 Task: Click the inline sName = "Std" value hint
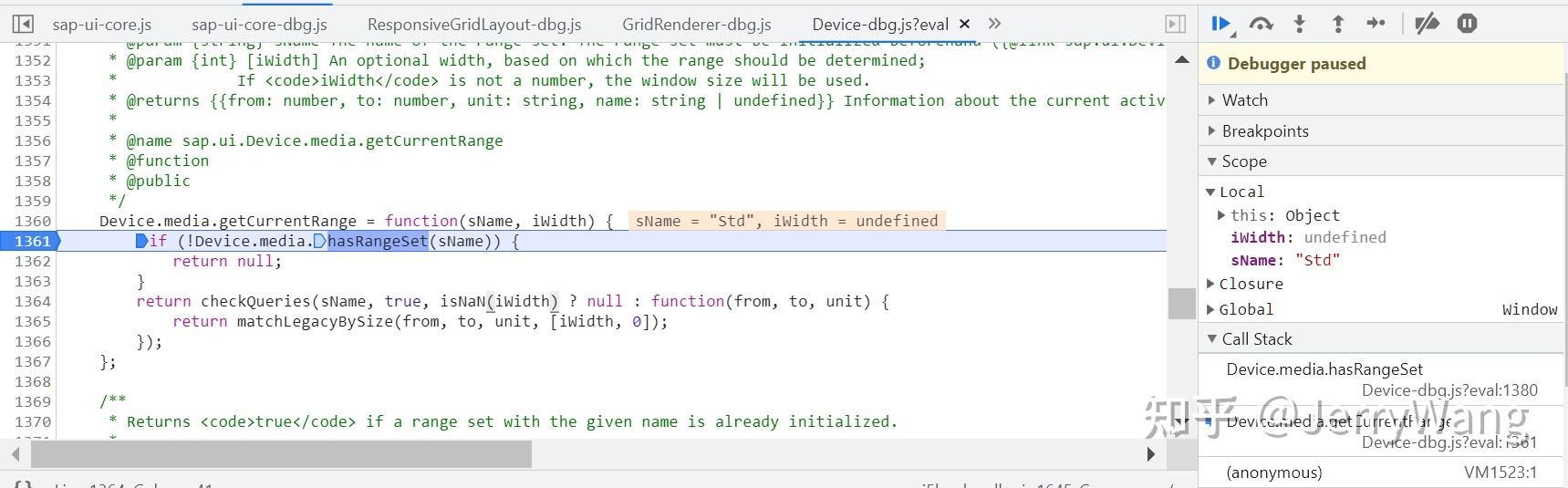pyautogui.click(x=786, y=221)
